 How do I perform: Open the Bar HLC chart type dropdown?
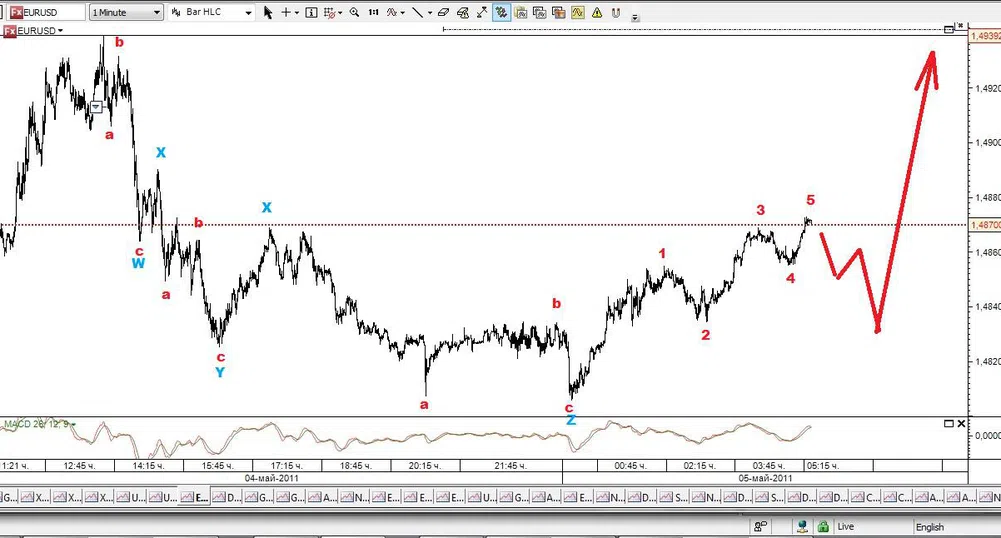[x=213, y=13]
